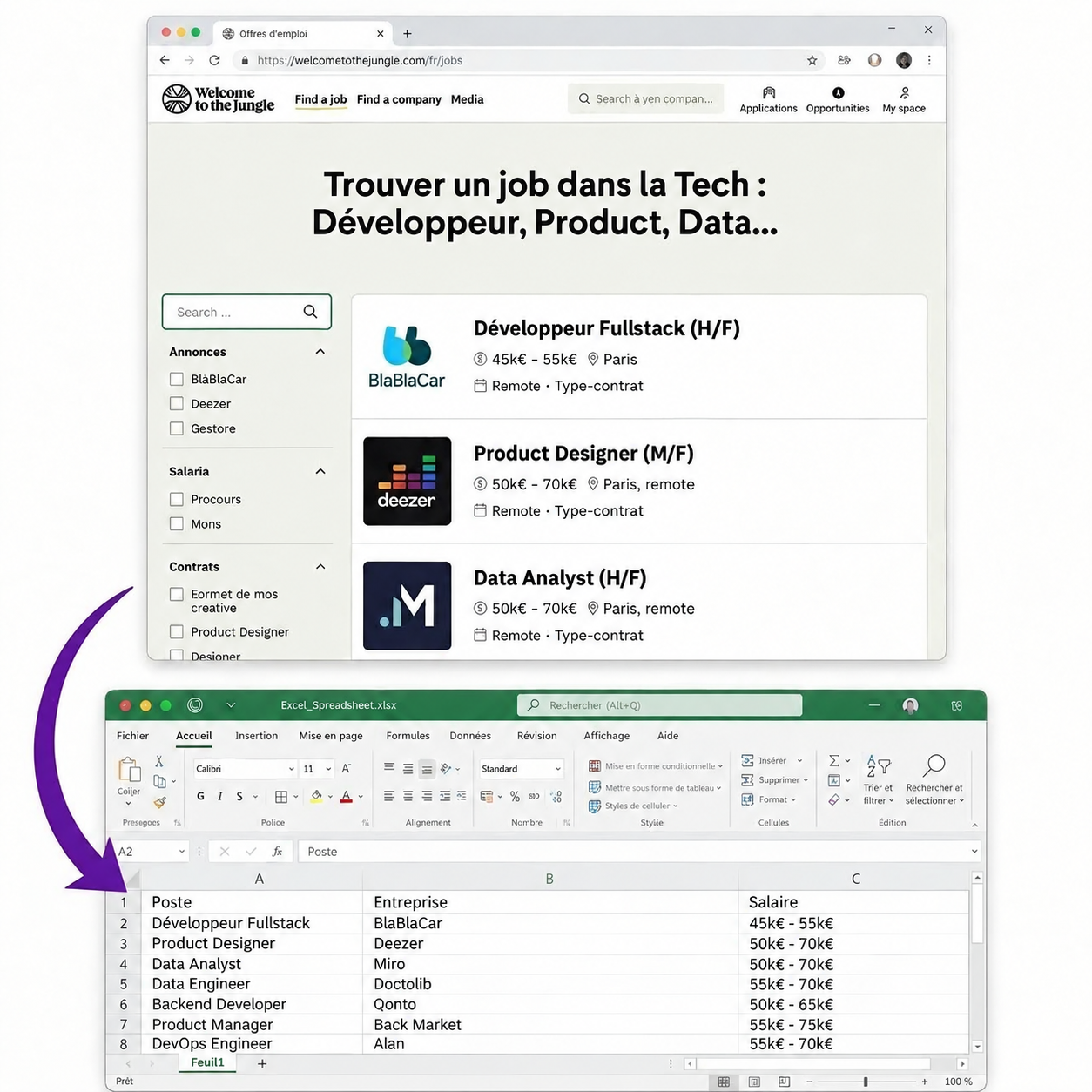Click the AutoSum sigma icon
The width and height of the screenshot is (1092, 1092).
834,760
